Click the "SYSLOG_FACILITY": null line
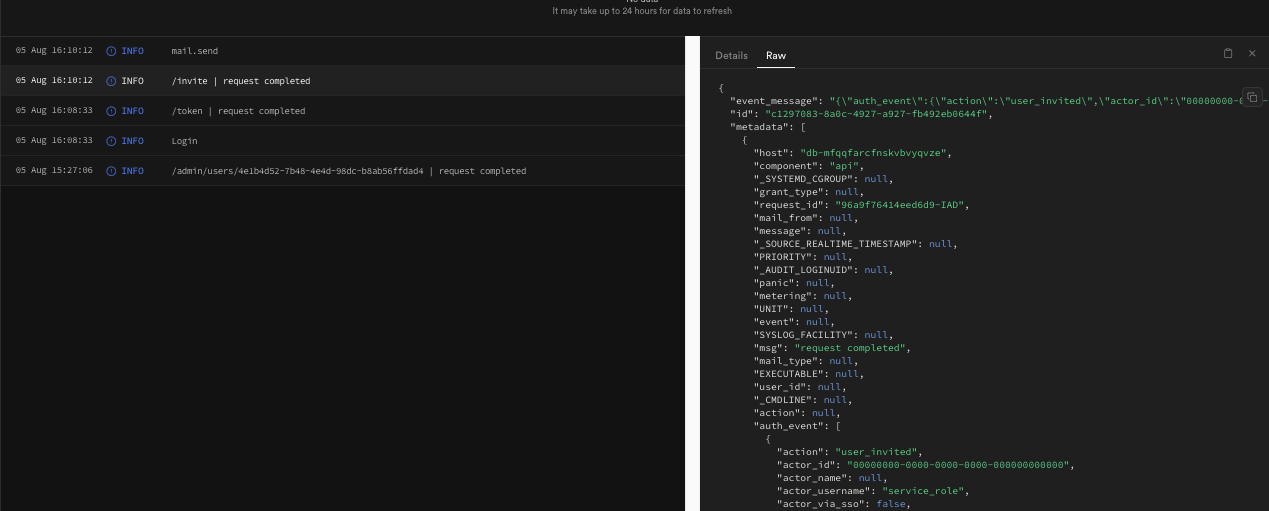The height and width of the screenshot is (511, 1269). [822, 335]
